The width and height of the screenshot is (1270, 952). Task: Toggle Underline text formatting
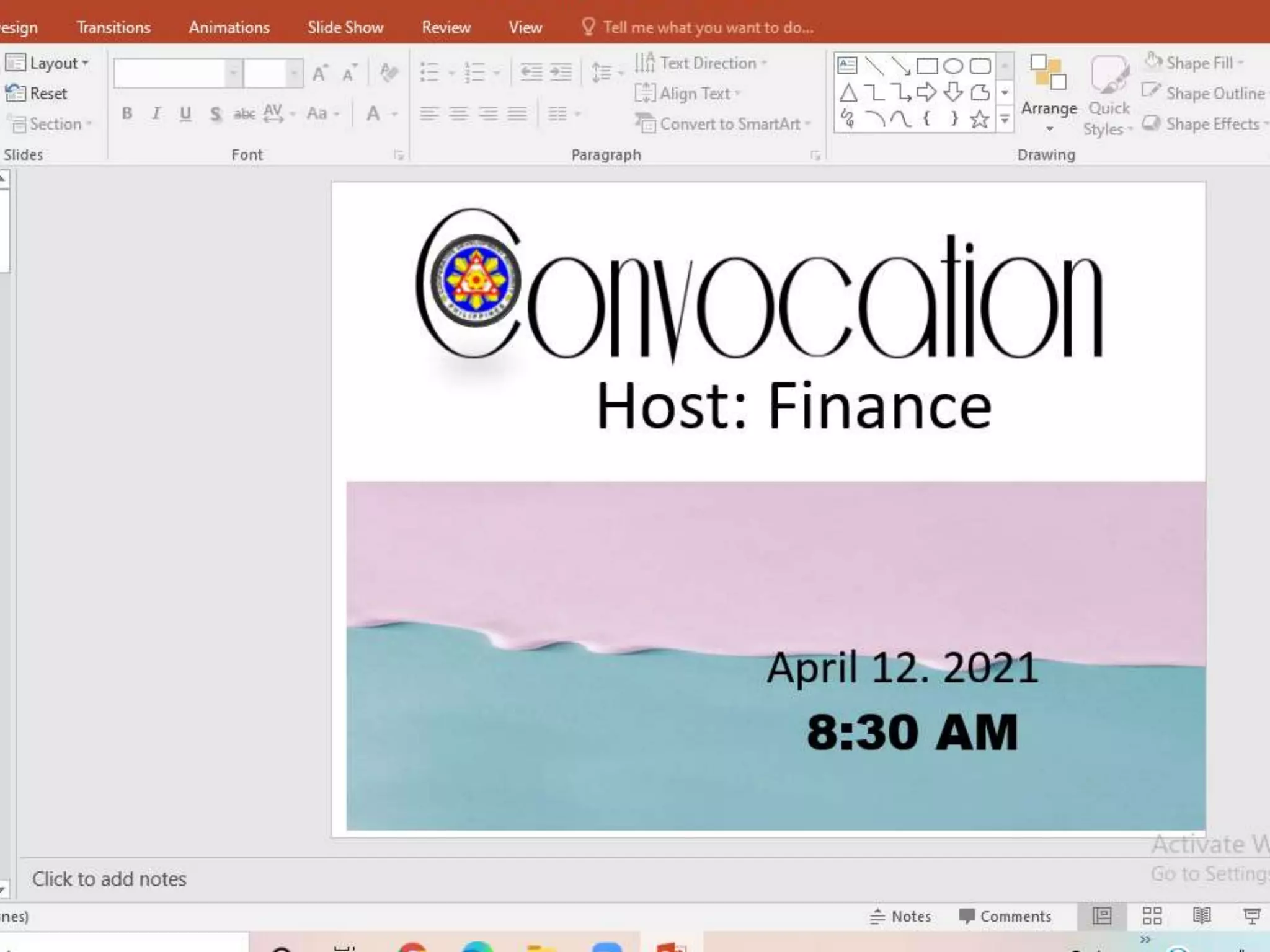coord(185,113)
